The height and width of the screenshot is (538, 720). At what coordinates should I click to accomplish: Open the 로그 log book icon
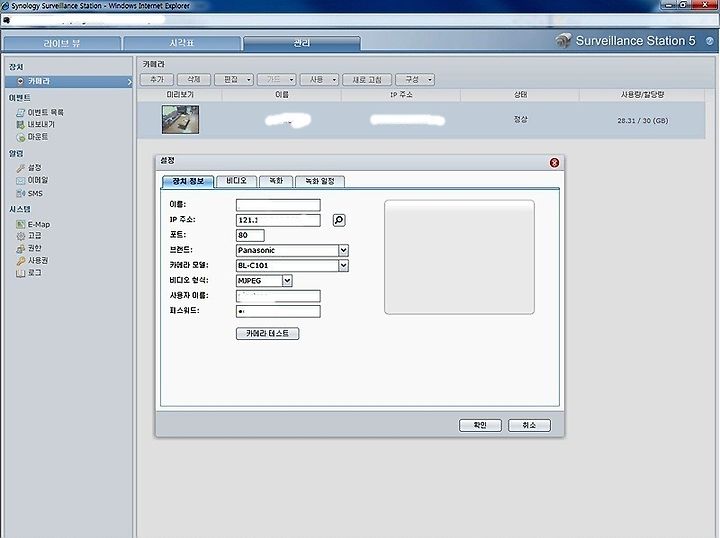(20, 273)
